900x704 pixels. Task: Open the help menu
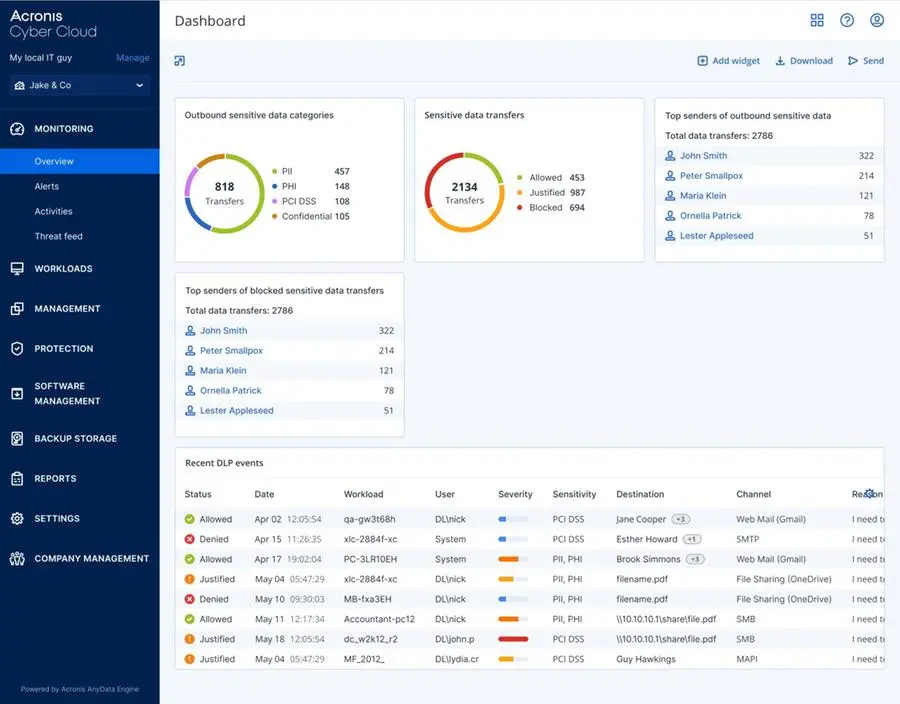pyautogui.click(x=845, y=20)
